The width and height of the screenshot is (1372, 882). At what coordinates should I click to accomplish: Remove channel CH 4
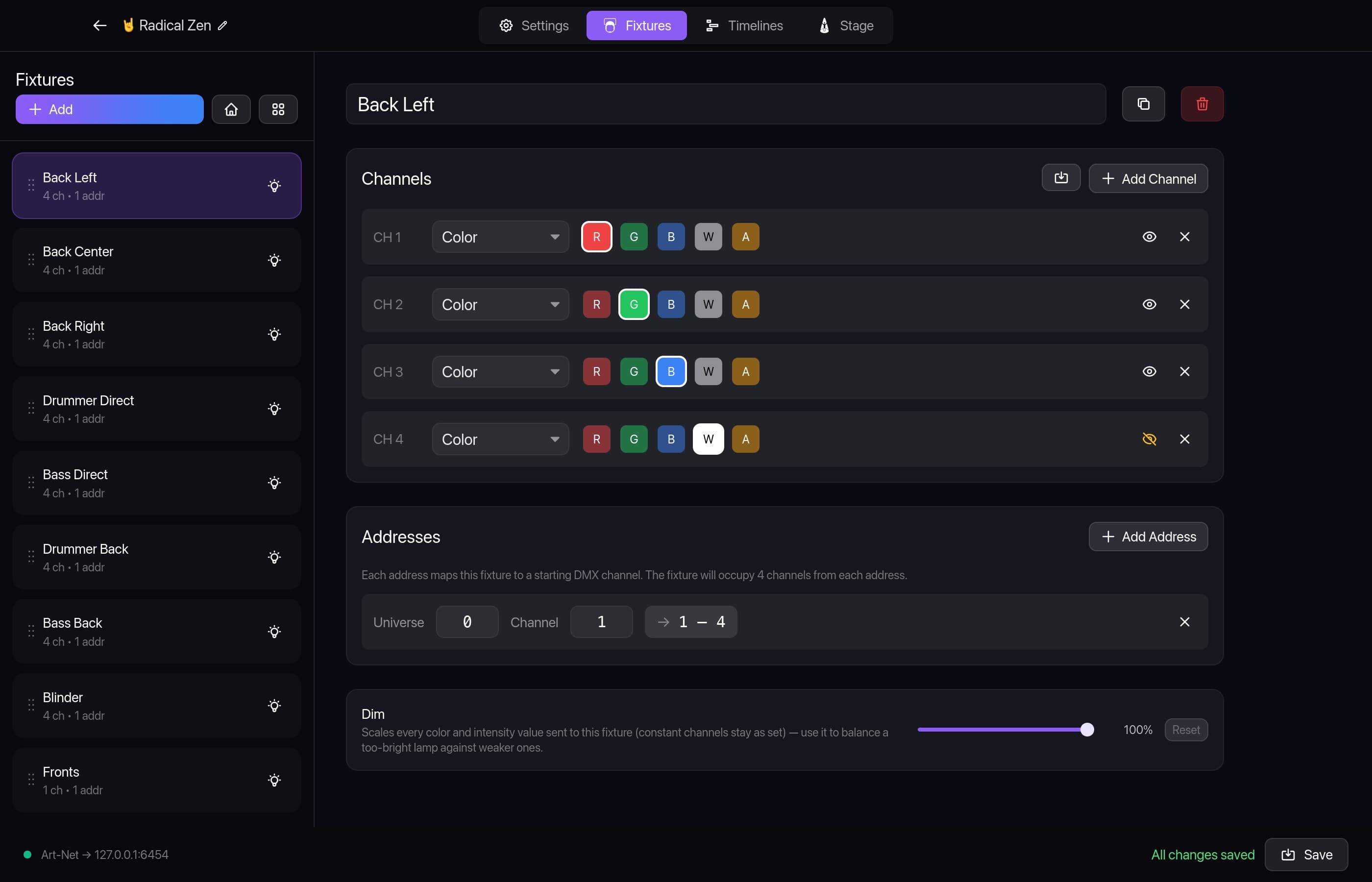coord(1184,439)
